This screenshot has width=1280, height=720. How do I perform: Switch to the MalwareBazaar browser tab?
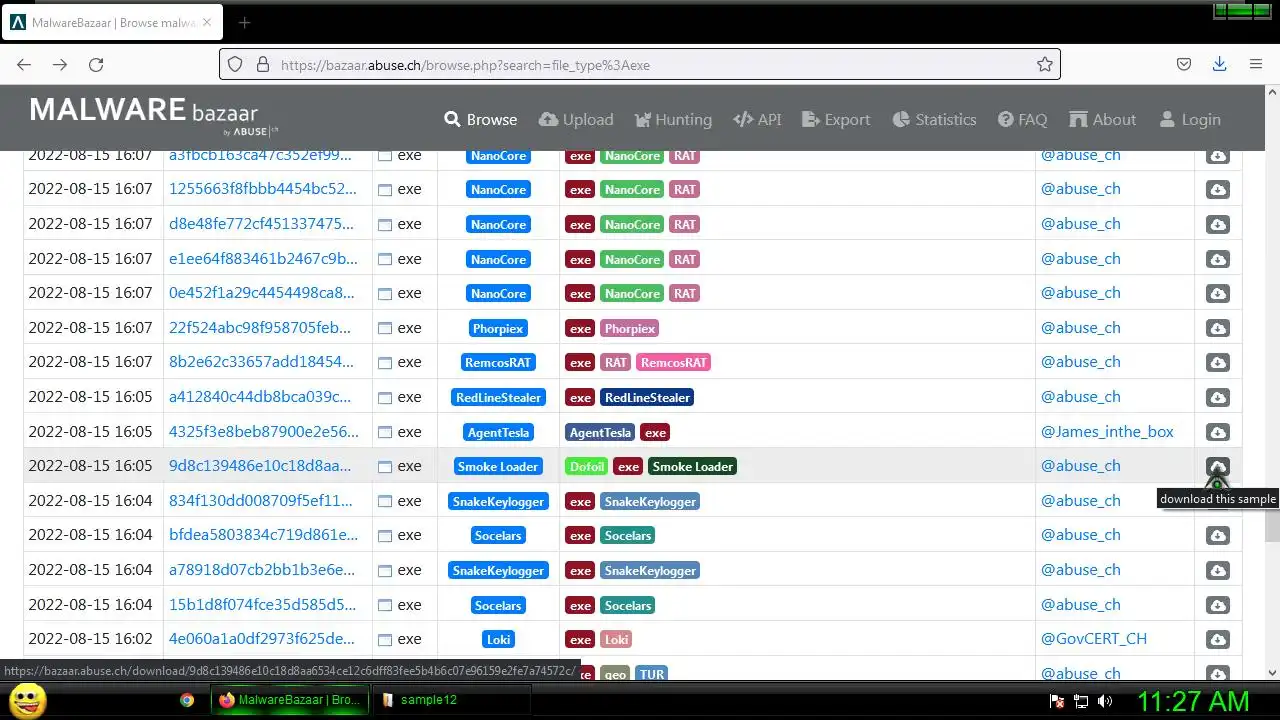(x=112, y=22)
